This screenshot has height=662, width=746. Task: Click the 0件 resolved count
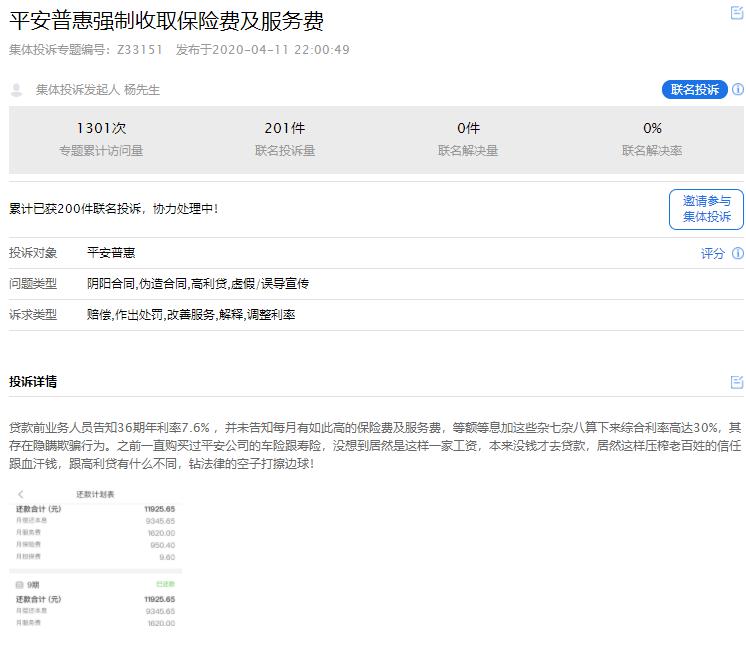click(x=468, y=128)
